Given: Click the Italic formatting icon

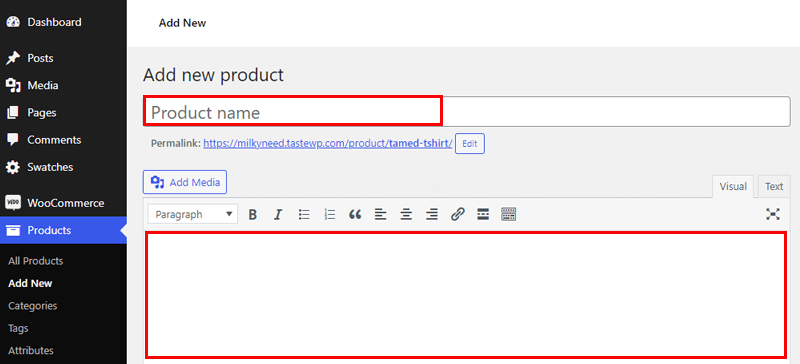Looking at the screenshot, I should point(278,215).
